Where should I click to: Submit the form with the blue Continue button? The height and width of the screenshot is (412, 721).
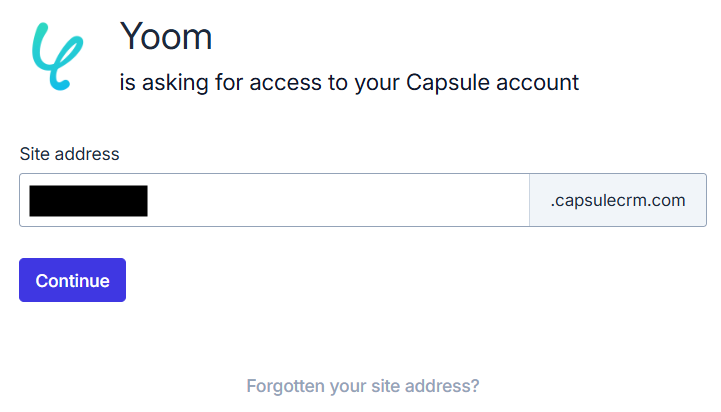[72, 280]
